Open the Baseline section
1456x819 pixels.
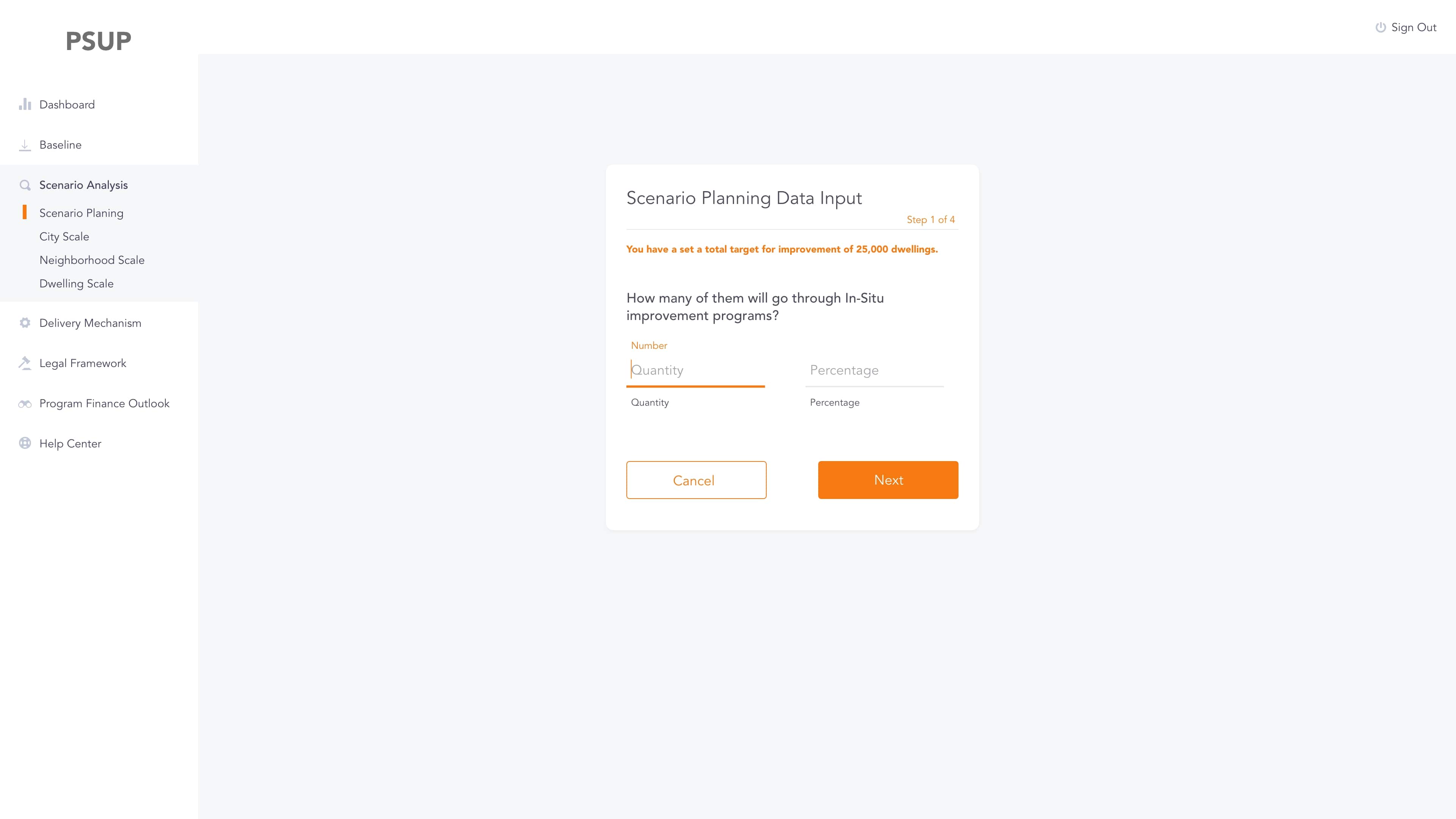click(61, 145)
